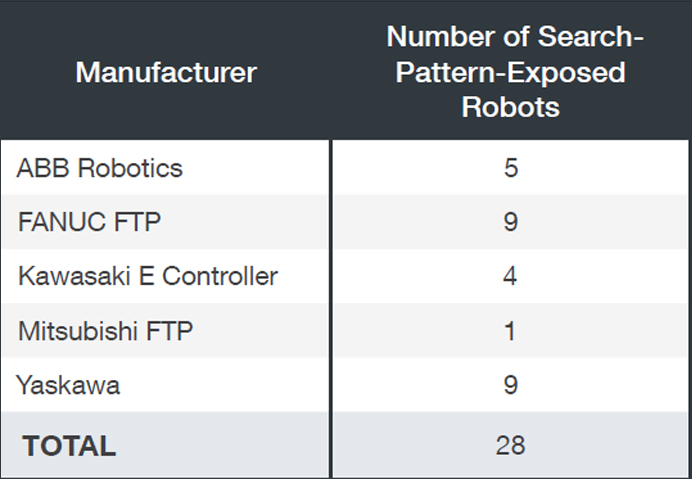This screenshot has width=692, height=479.
Task: Select the word 'Robotics' in first row
Action: click(x=131, y=168)
